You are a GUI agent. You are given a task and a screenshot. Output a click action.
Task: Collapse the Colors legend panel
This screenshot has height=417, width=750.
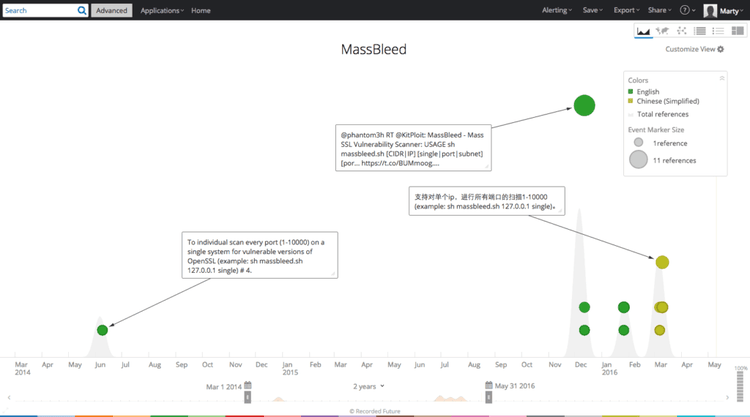pos(722,78)
